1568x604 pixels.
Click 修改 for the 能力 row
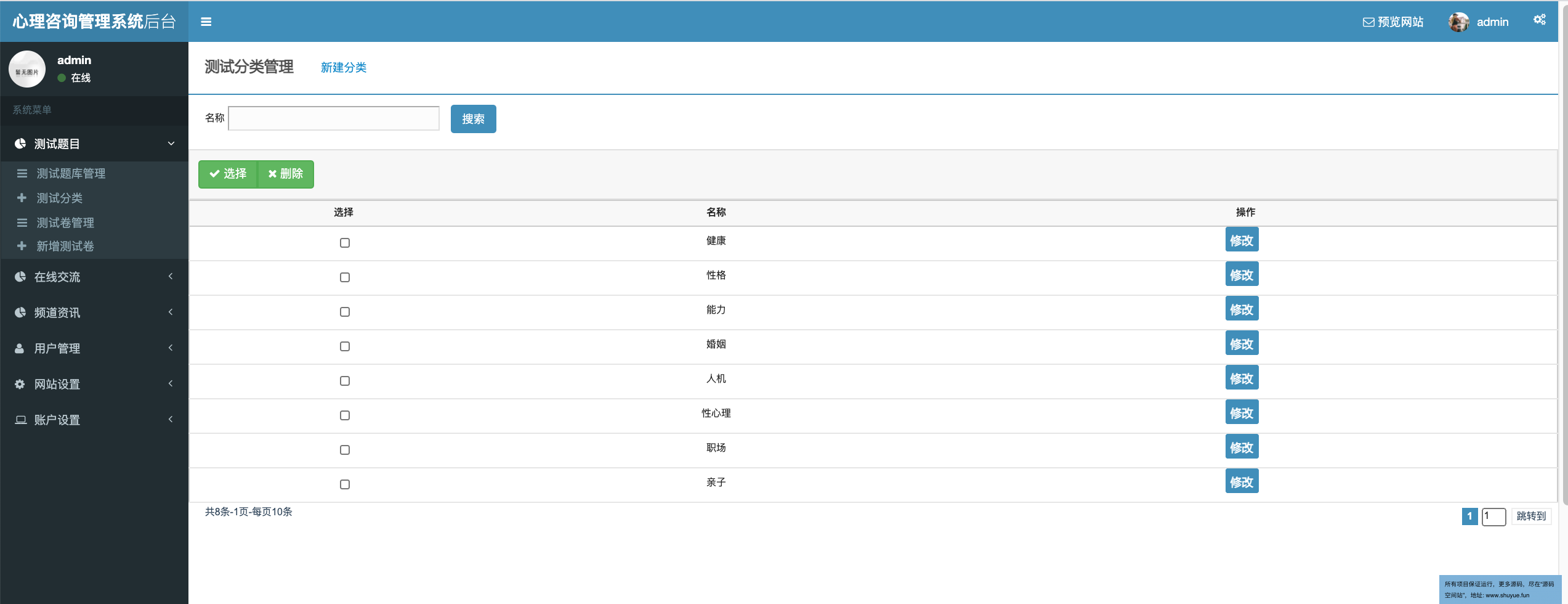pos(1242,309)
